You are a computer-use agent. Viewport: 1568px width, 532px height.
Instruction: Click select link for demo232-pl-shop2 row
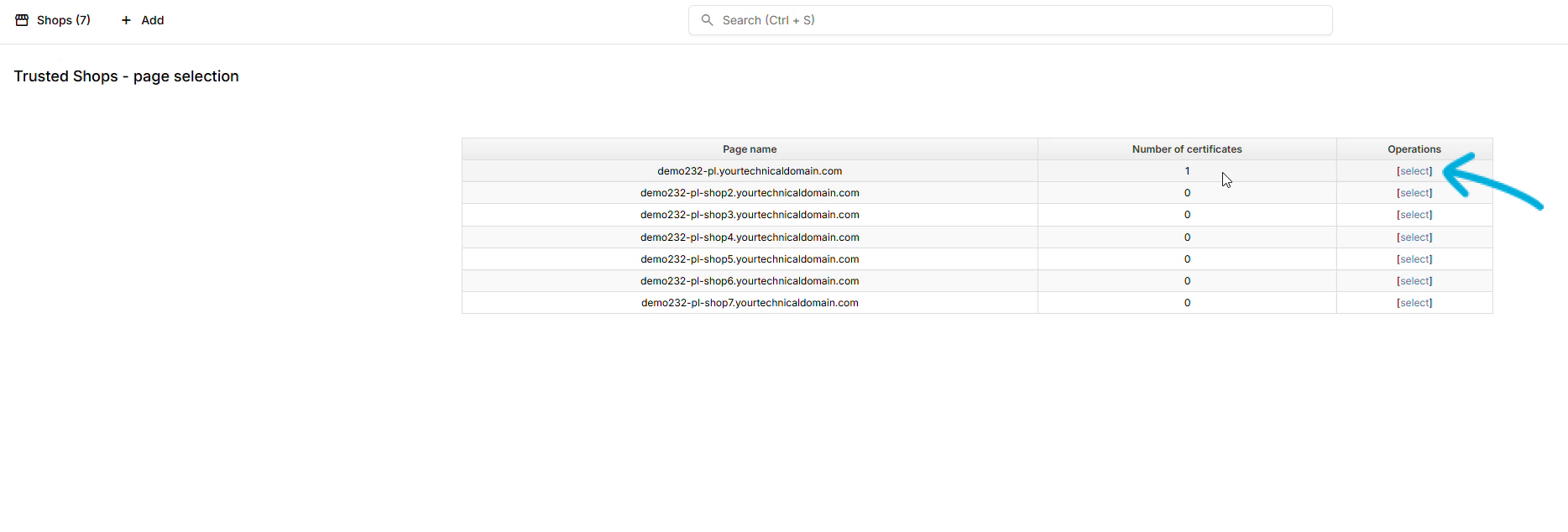pos(1414,193)
